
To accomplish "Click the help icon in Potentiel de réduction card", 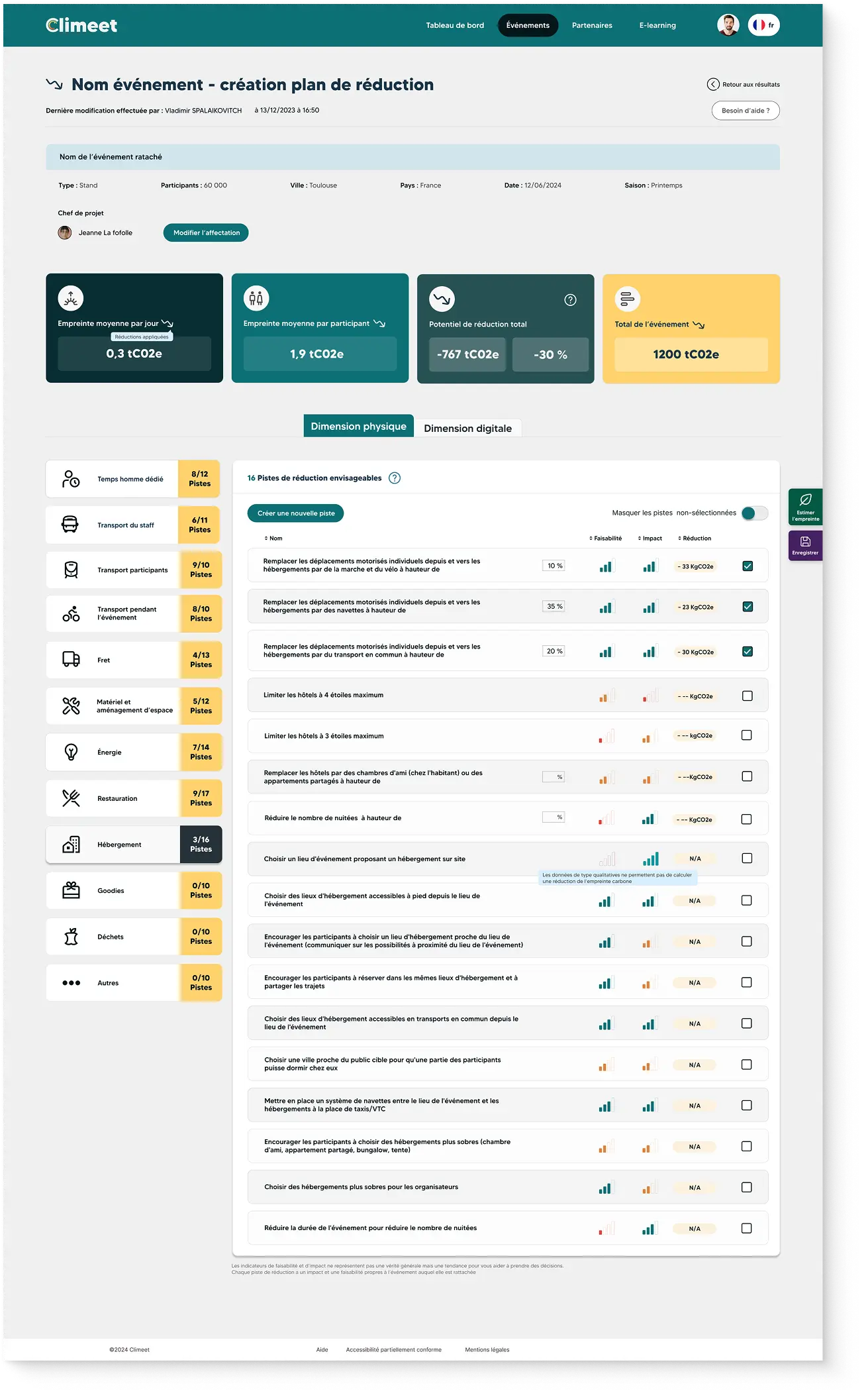I will (x=570, y=300).
